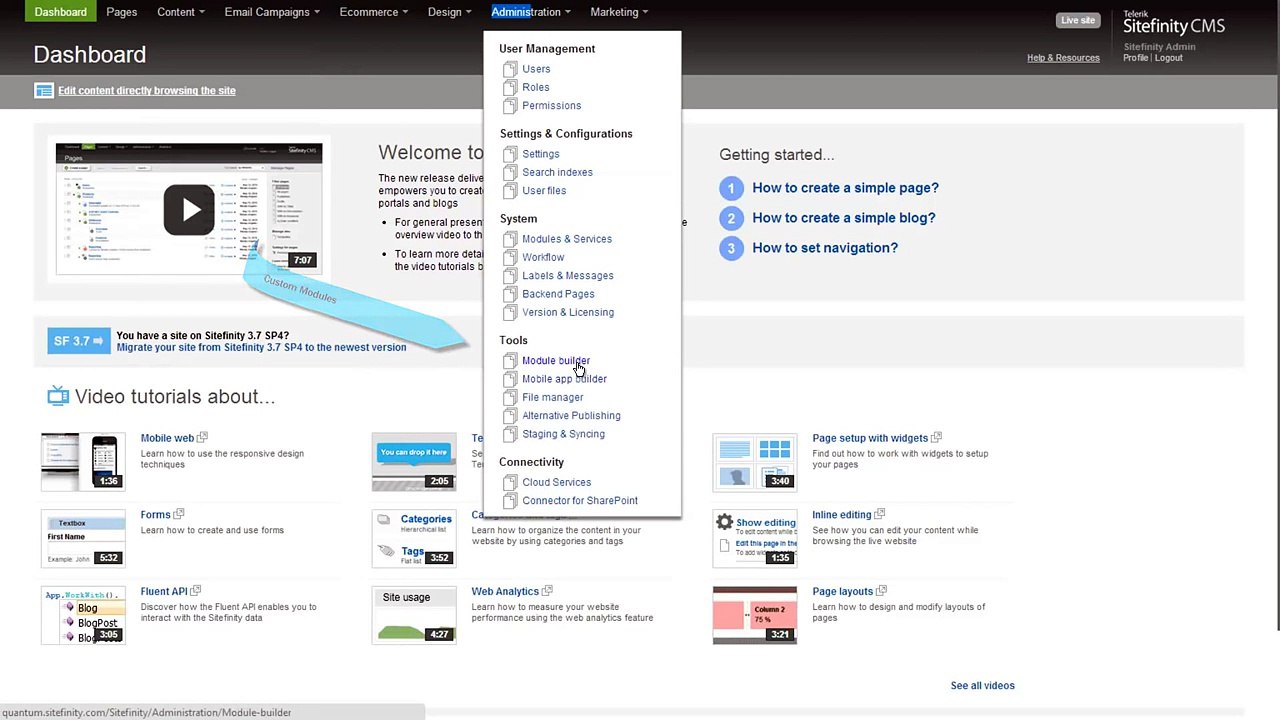
Task: Click the page icon beside Module builder
Action: [510, 361]
